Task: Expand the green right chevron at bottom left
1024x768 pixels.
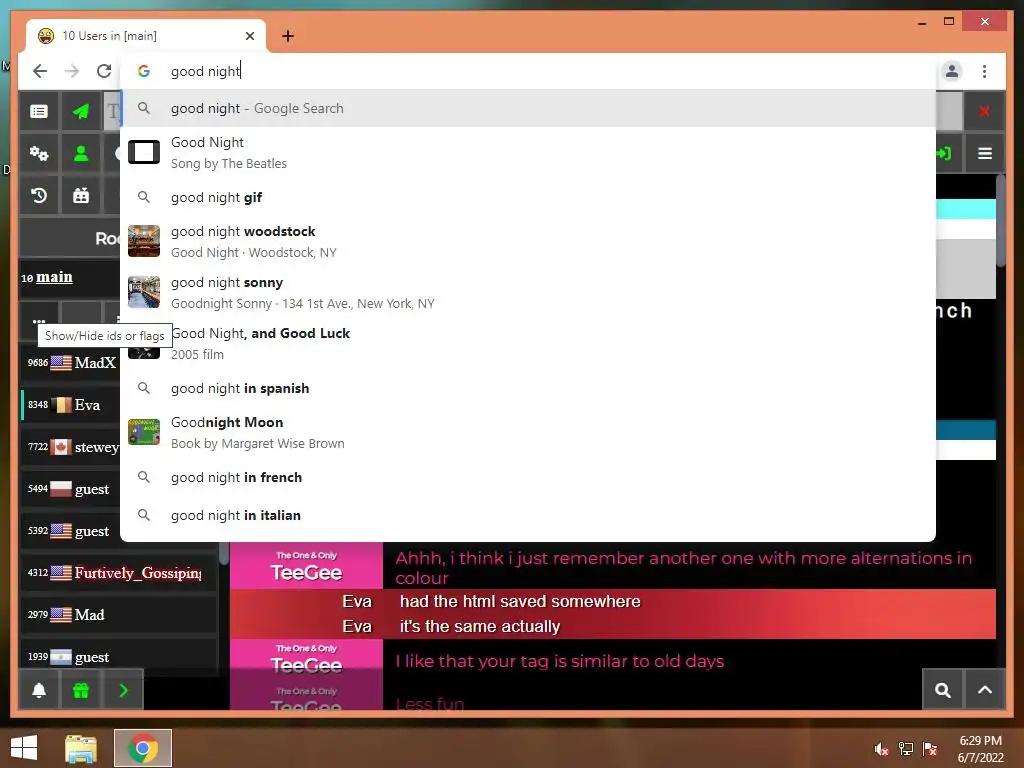Action: (123, 690)
